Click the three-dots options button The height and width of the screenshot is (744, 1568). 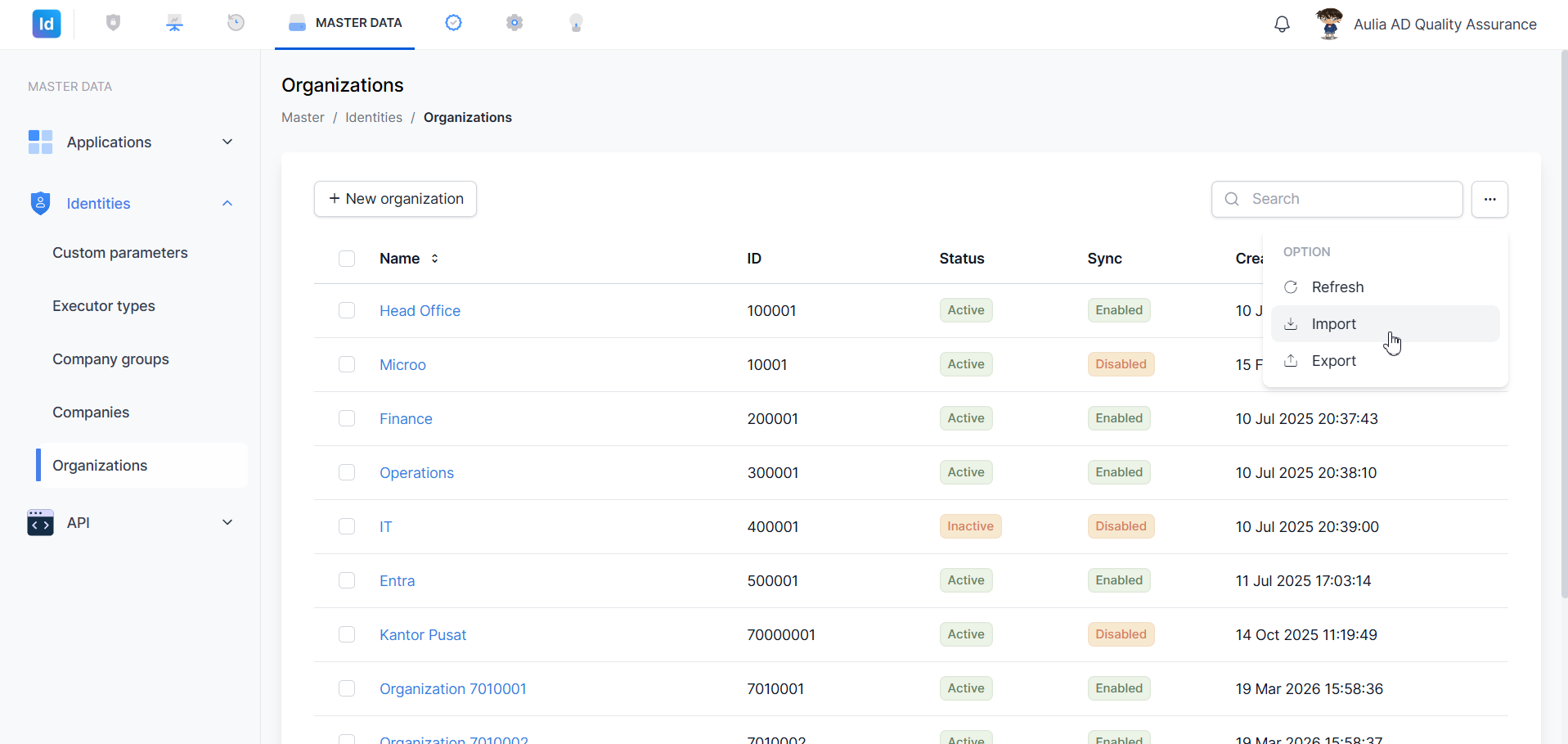(x=1489, y=199)
